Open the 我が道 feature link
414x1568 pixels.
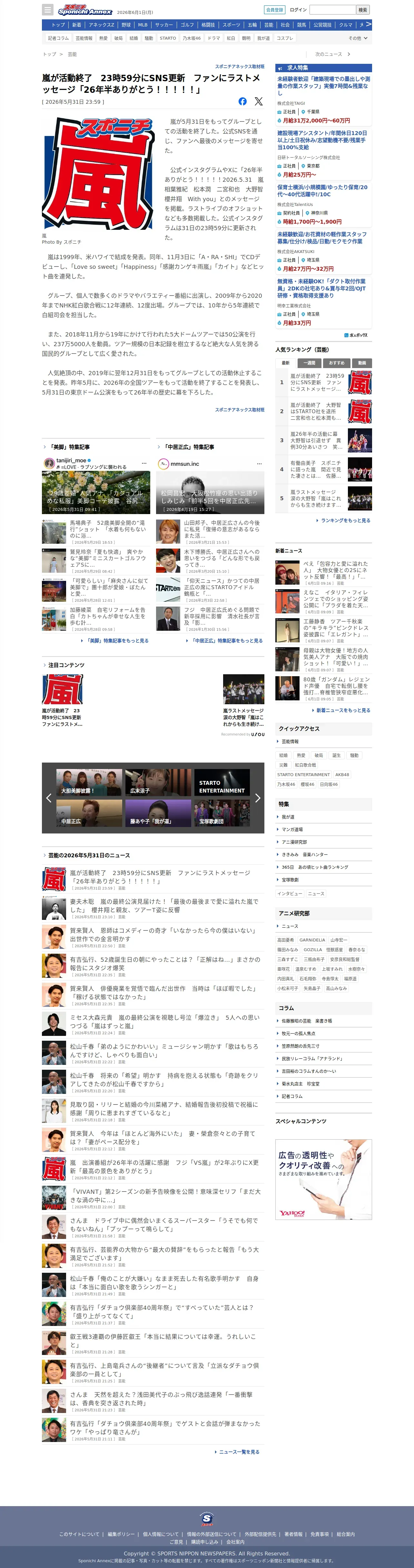[288, 817]
